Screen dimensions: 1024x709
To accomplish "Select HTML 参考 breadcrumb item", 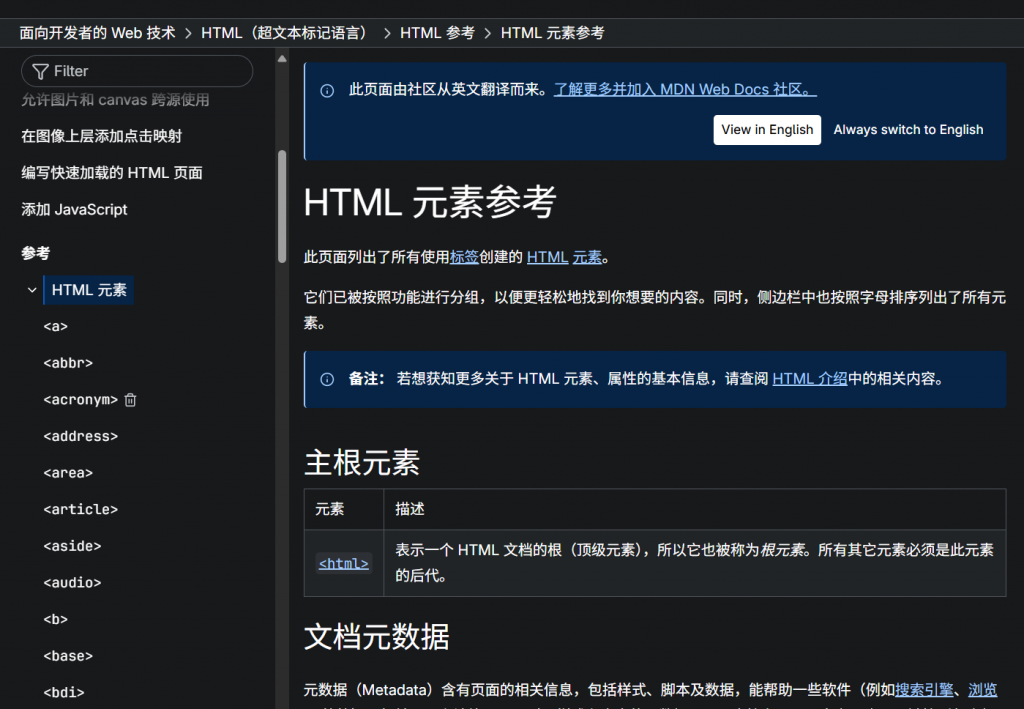I will coord(437,33).
